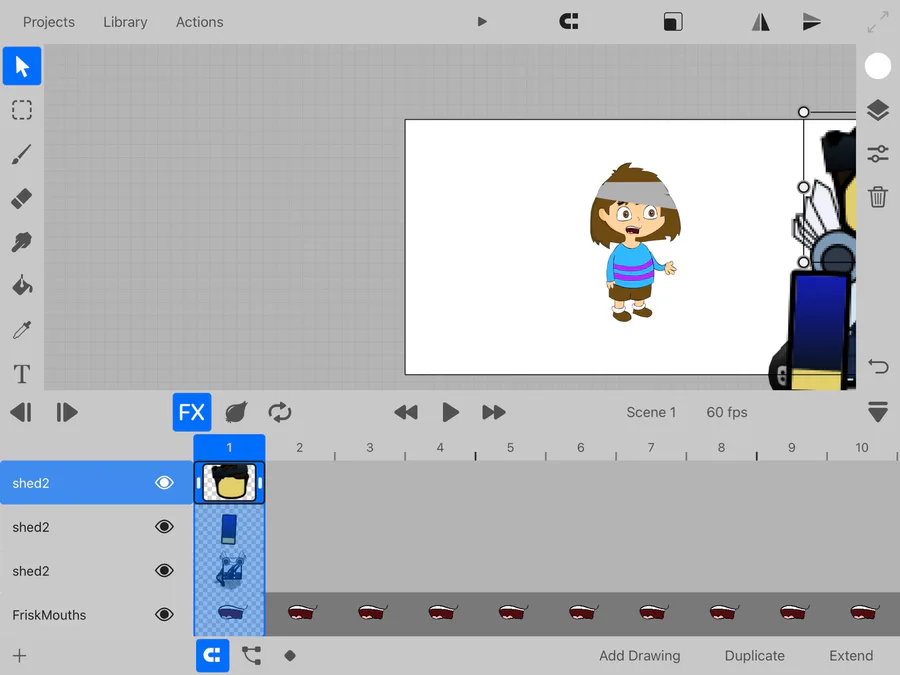900x675 pixels.
Task: Click the timeline node hierarchy icon
Action: [x=251, y=655]
